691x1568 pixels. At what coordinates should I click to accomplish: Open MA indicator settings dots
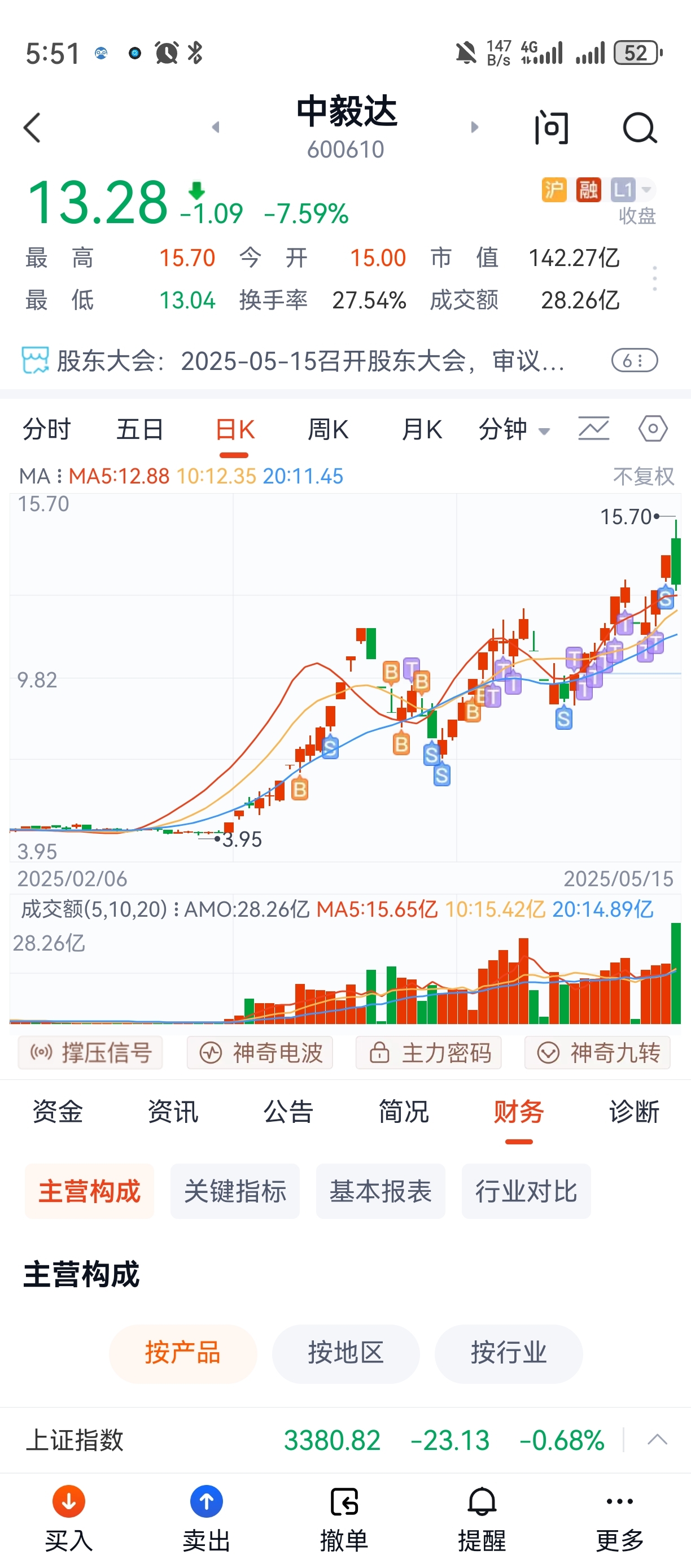click(x=59, y=476)
